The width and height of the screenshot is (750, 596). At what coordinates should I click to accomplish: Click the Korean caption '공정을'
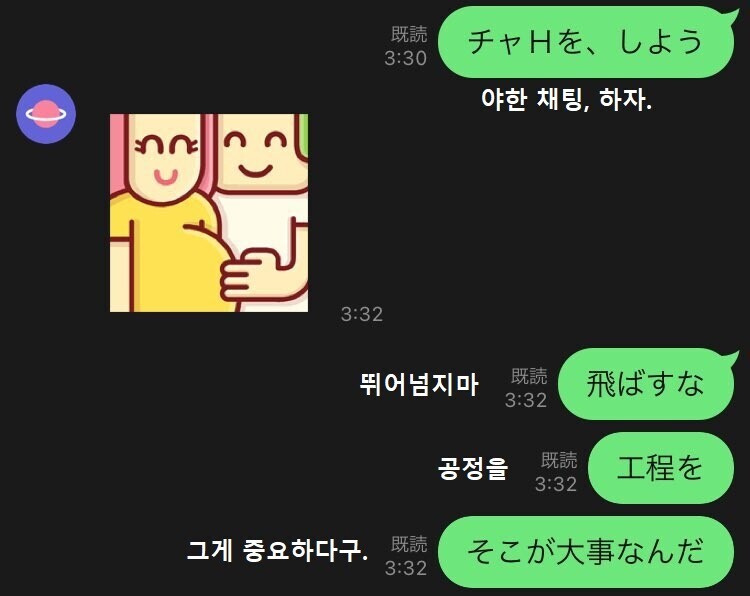coord(473,468)
